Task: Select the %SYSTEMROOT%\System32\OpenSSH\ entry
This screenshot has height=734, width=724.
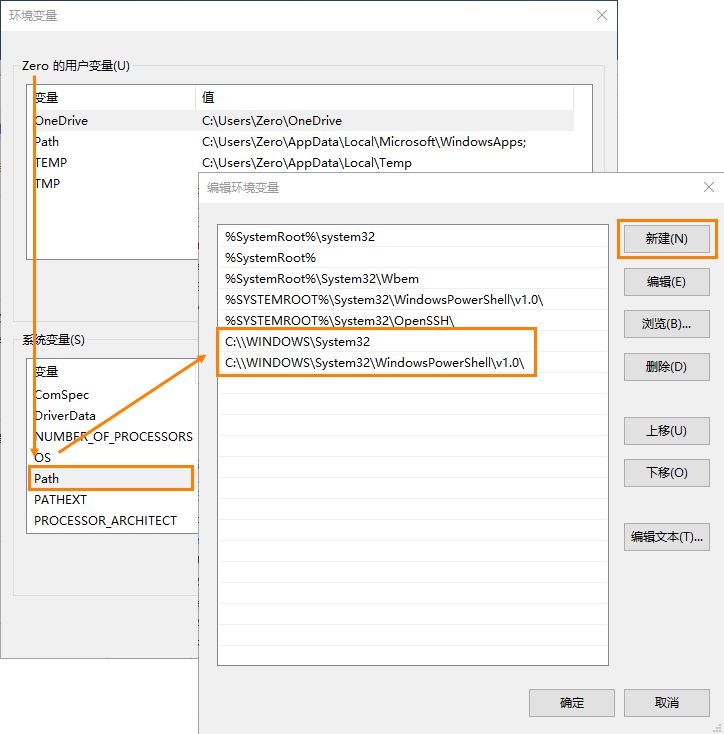Action: 413,321
